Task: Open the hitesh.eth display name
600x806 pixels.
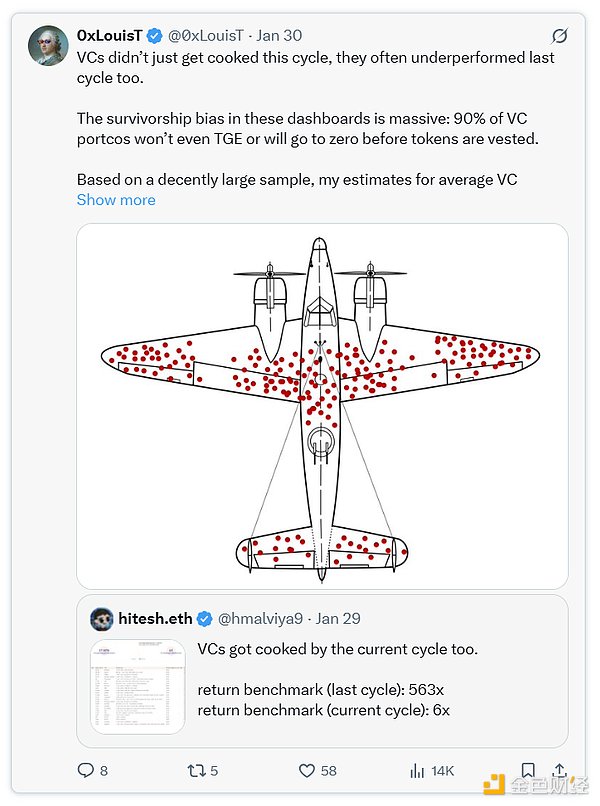Action: 154,619
